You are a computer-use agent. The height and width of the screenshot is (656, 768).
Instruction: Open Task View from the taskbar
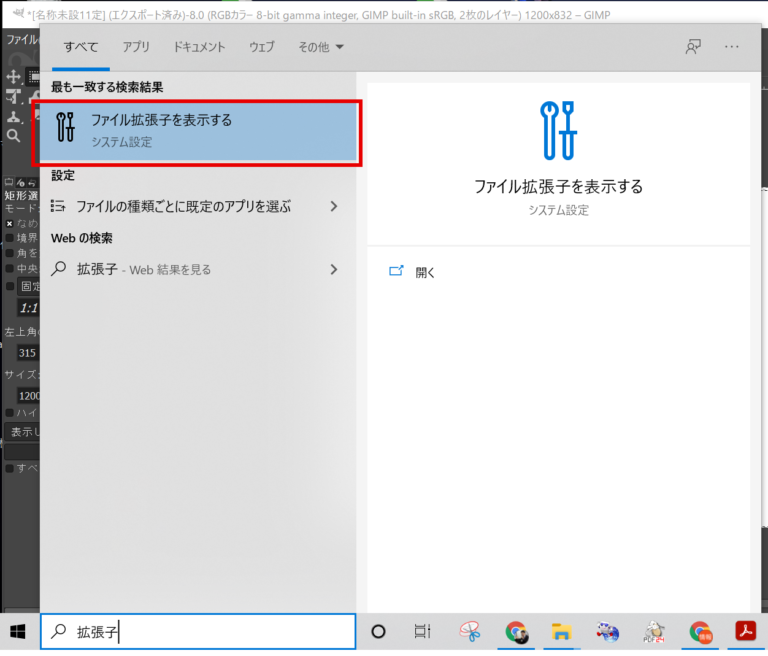point(422,632)
